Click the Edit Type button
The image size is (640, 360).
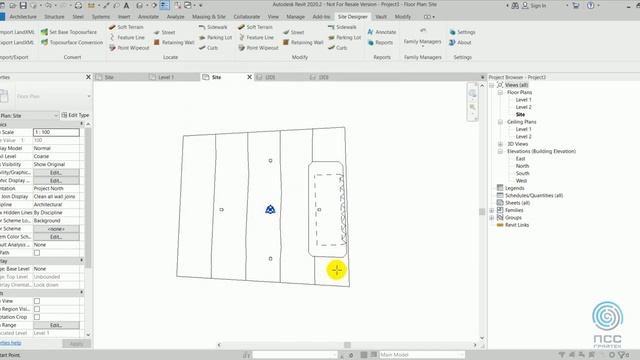tap(75, 116)
